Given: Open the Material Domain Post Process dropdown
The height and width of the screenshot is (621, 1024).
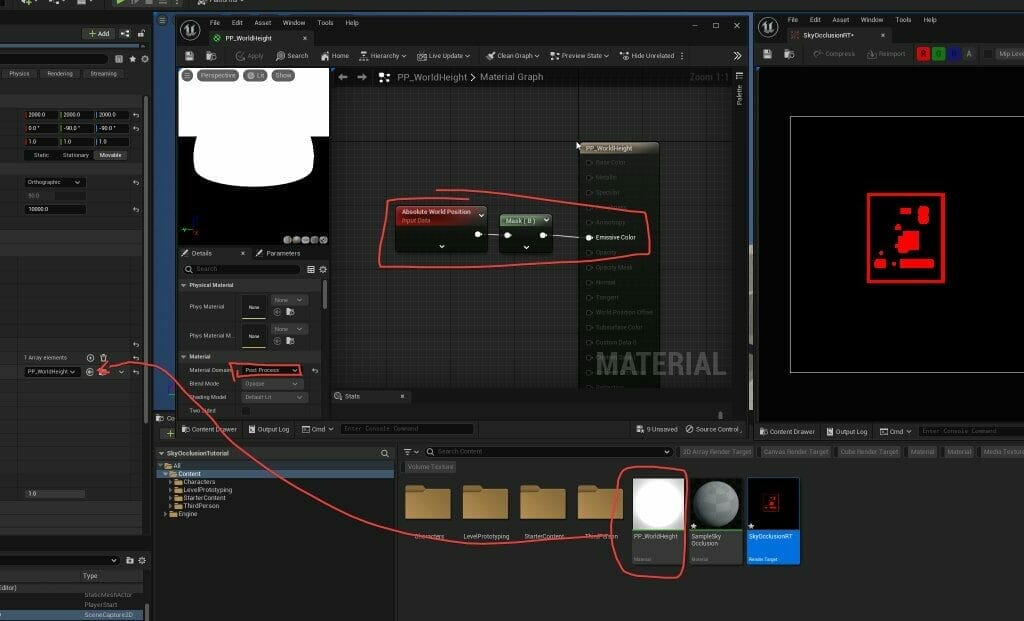Looking at the screenshot, I should (x=270, y=370).
